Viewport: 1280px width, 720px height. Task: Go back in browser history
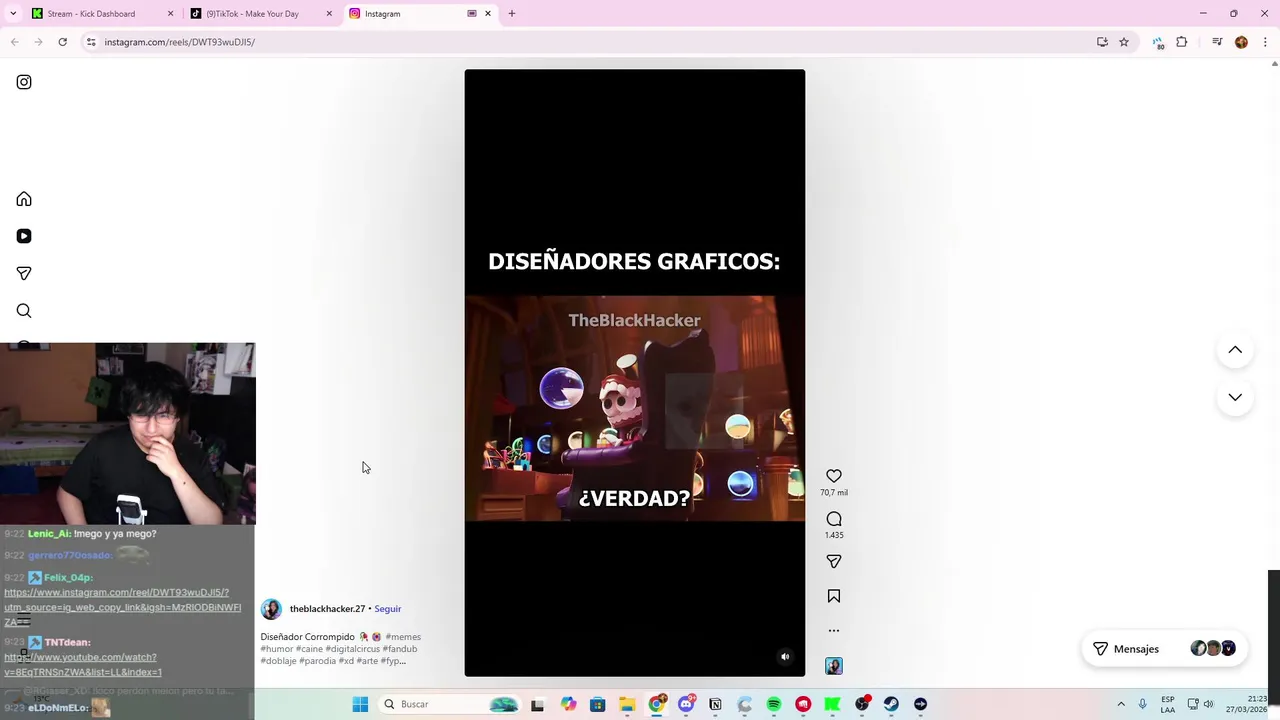tap(15, 42)
